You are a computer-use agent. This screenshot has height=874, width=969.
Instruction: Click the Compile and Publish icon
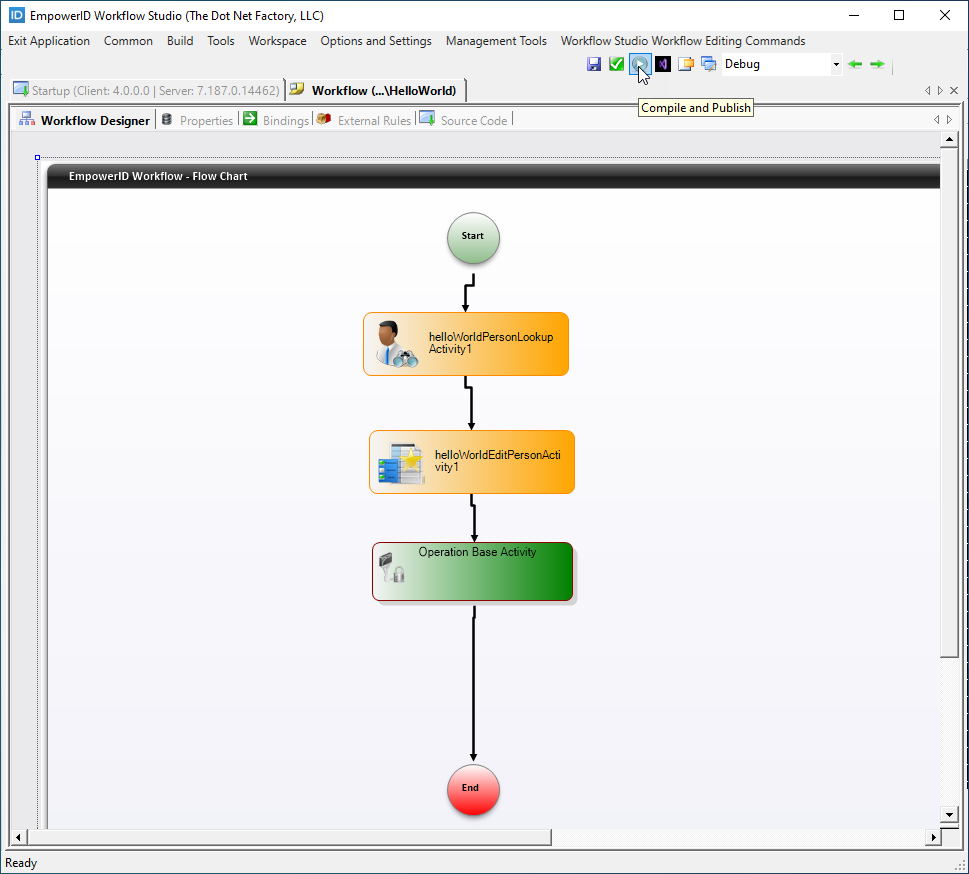(639, 63)
